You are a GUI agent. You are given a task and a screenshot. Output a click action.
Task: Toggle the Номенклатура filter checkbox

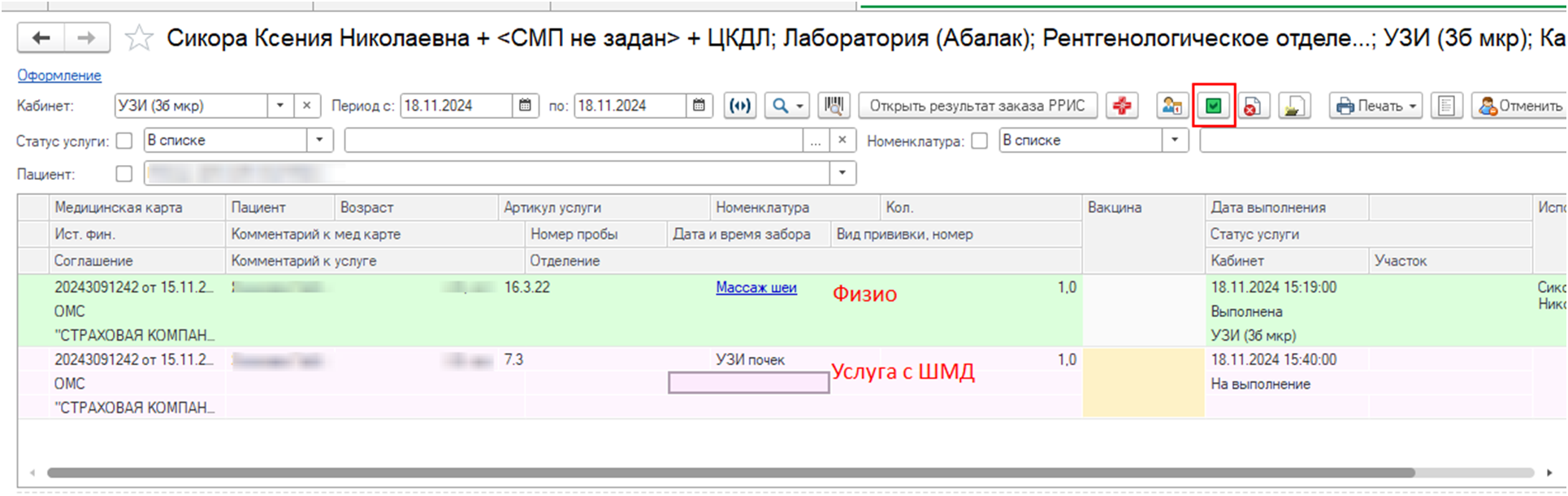(980, 141)
